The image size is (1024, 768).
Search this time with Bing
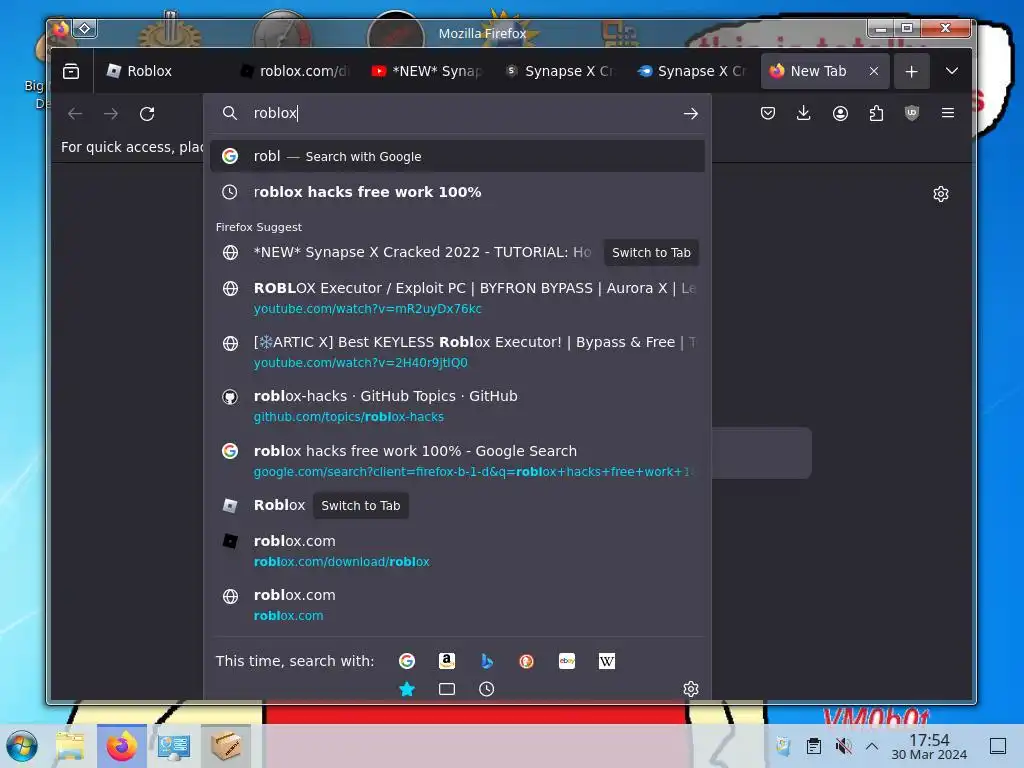tap(487, 661)
